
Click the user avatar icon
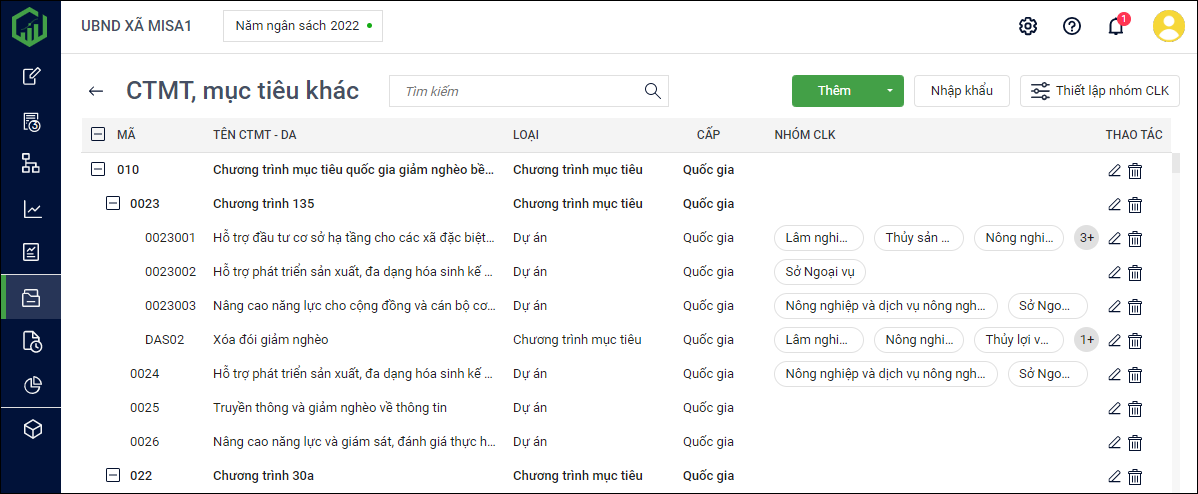pyautogui.click(x=1168, y=26)
